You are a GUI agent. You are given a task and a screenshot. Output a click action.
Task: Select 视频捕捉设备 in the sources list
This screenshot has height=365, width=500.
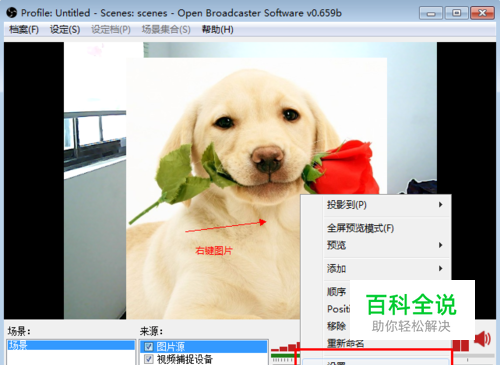[x=204, y=359]
